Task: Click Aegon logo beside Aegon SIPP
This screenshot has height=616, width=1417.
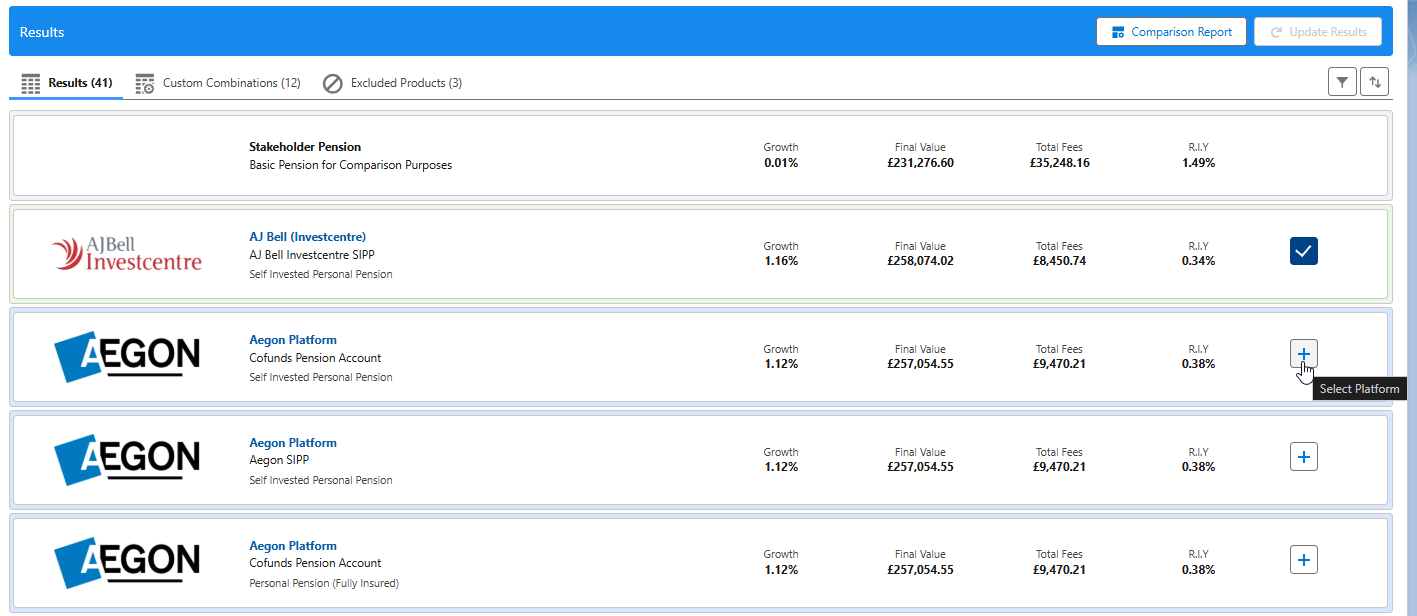Action: (126, 459)
